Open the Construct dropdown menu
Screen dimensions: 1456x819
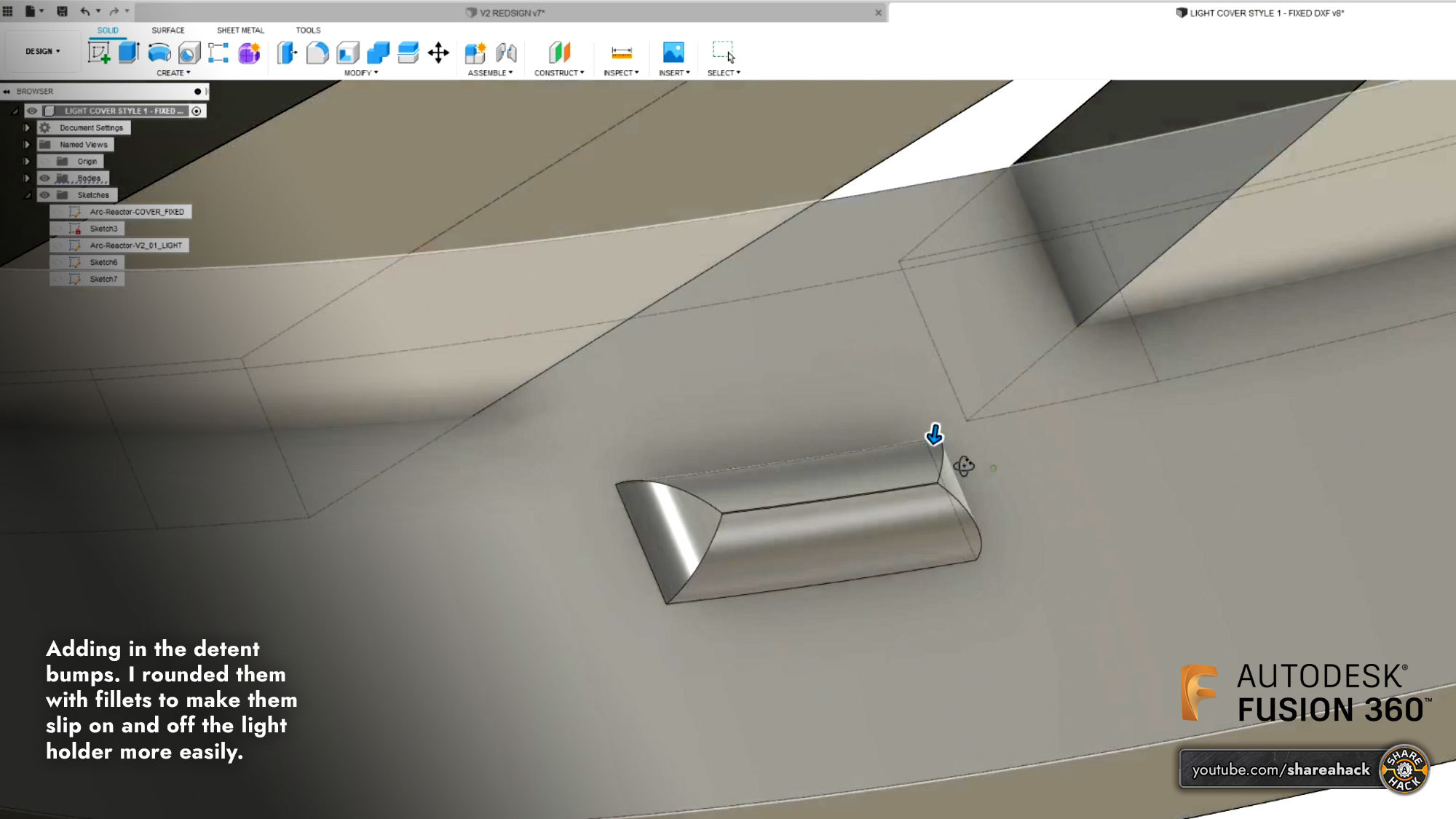[558, 73]
